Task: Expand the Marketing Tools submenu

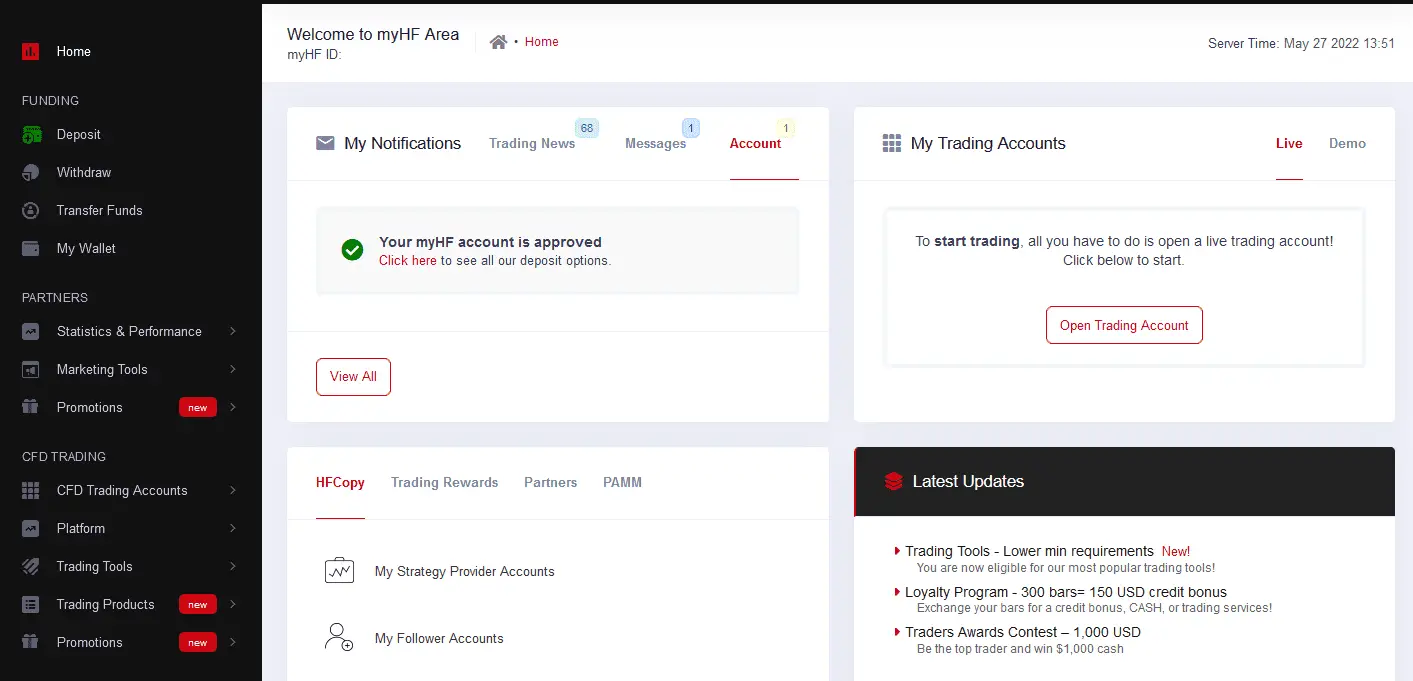Action: [232, 370]
